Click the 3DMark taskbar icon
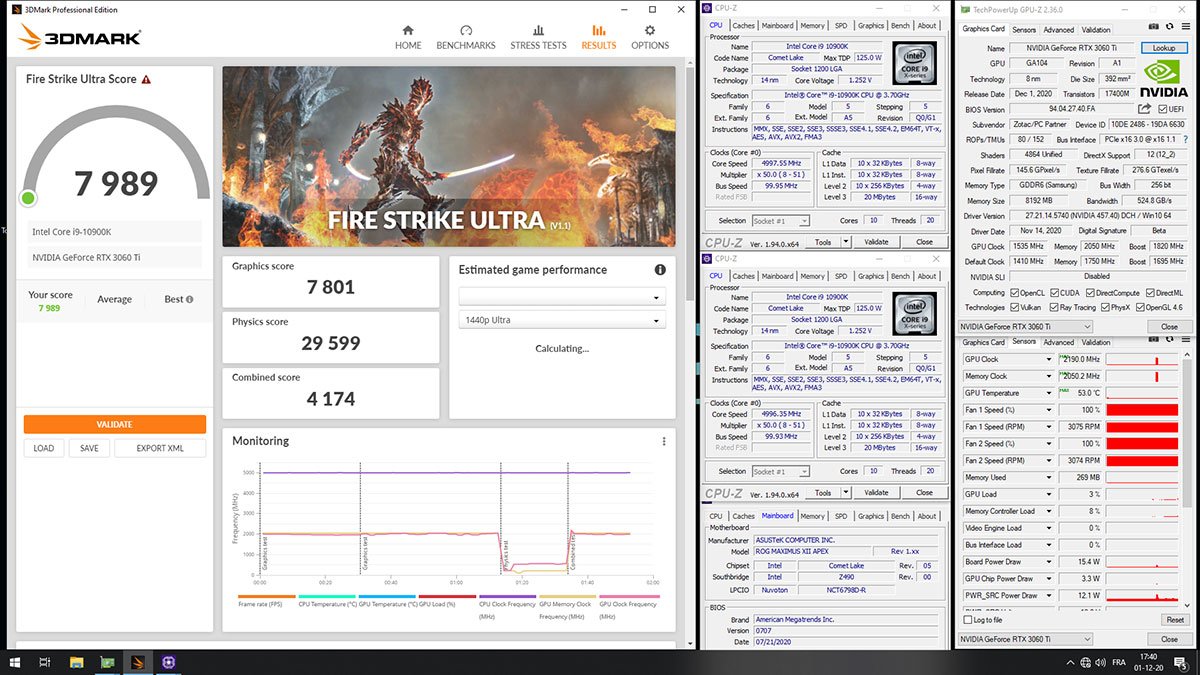 pos(138,662)
